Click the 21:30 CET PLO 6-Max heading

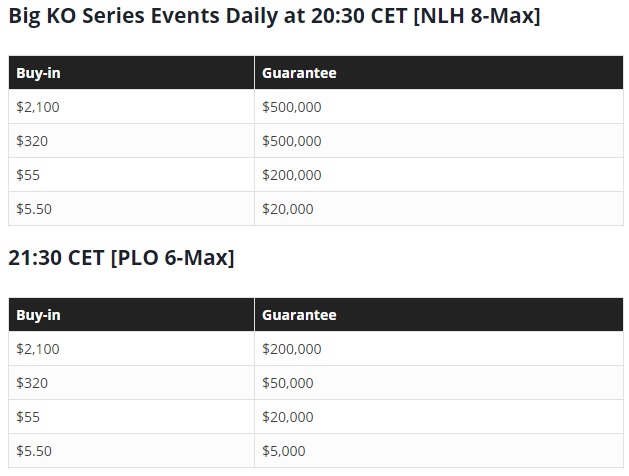point(121,258)
